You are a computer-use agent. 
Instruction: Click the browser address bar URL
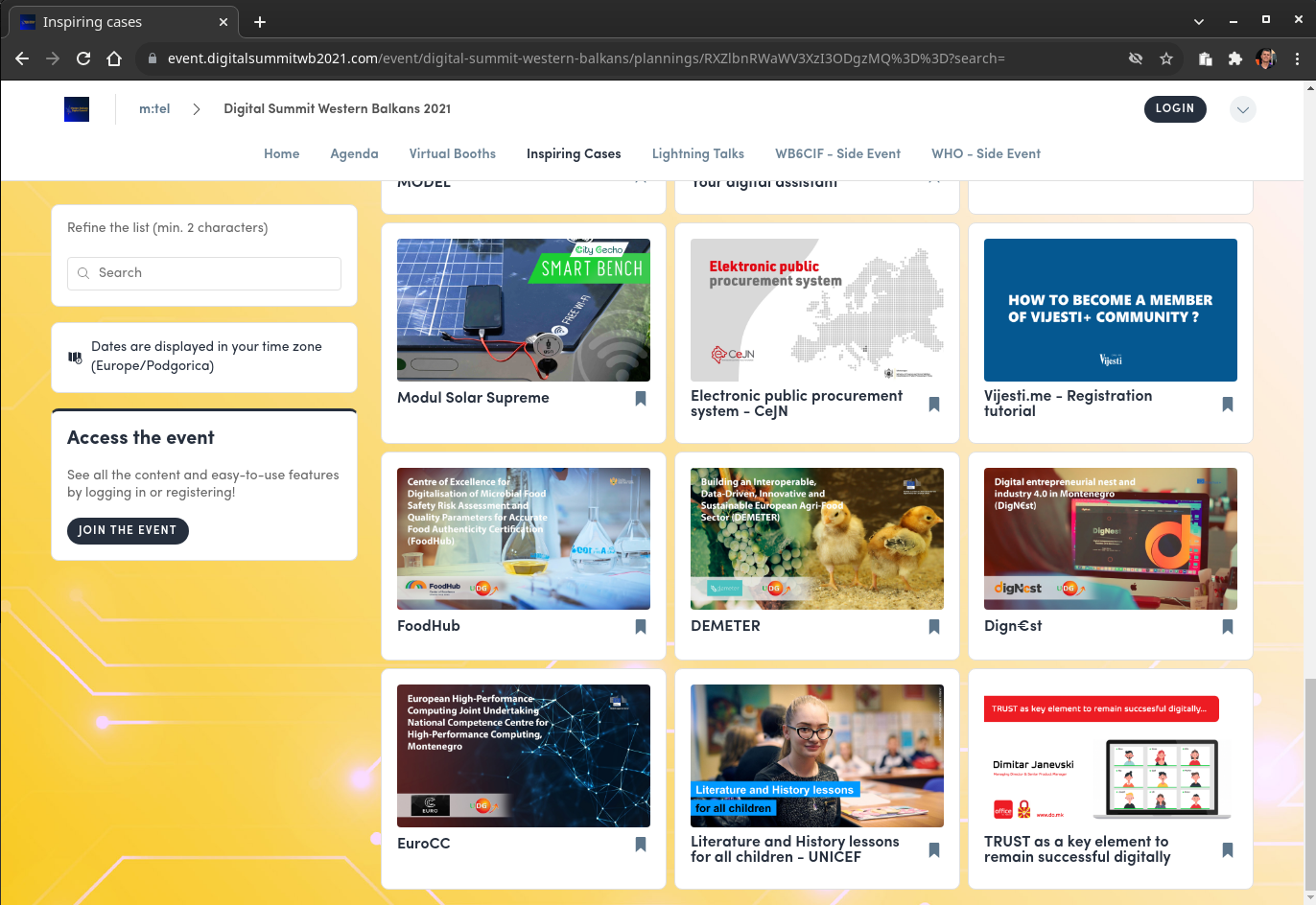[x=585, y=58]
